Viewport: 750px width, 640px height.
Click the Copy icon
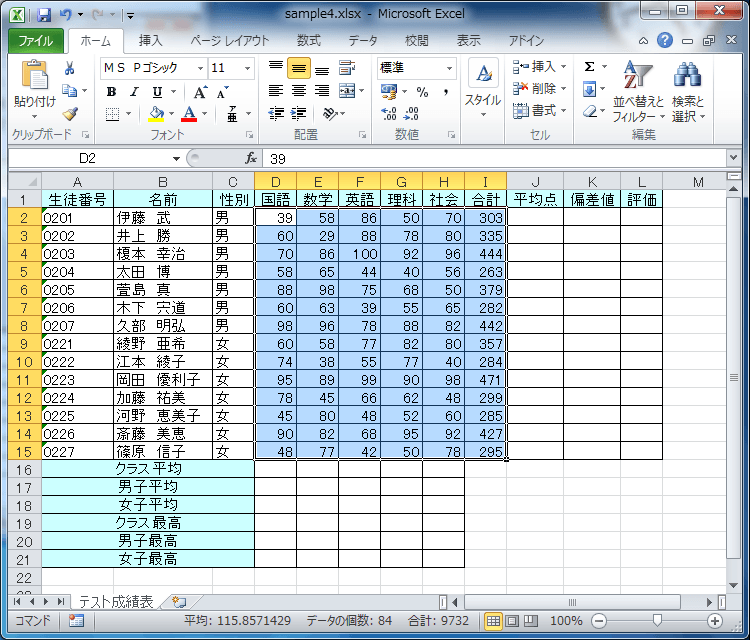point(69,90)
